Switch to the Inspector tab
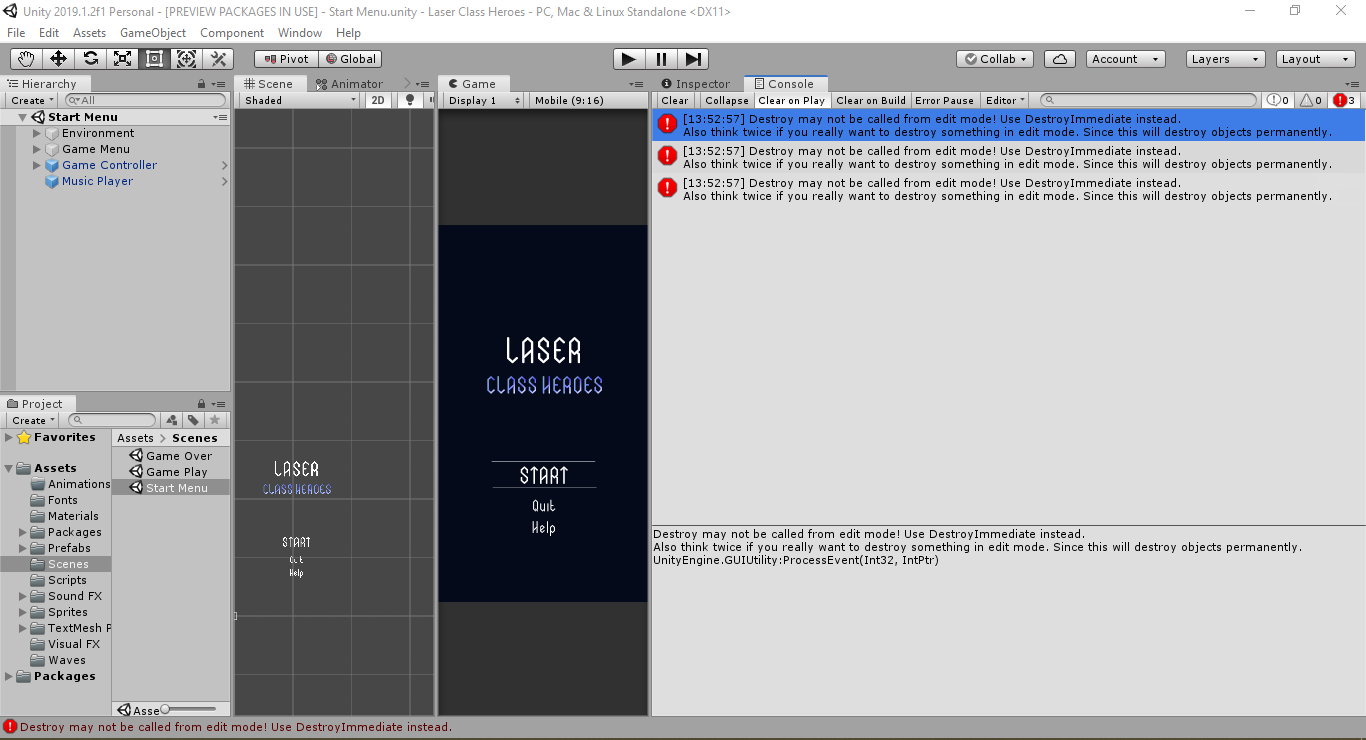Image resolution: width=1366 pixels, height=740 pixels. (x=697, y=83)
